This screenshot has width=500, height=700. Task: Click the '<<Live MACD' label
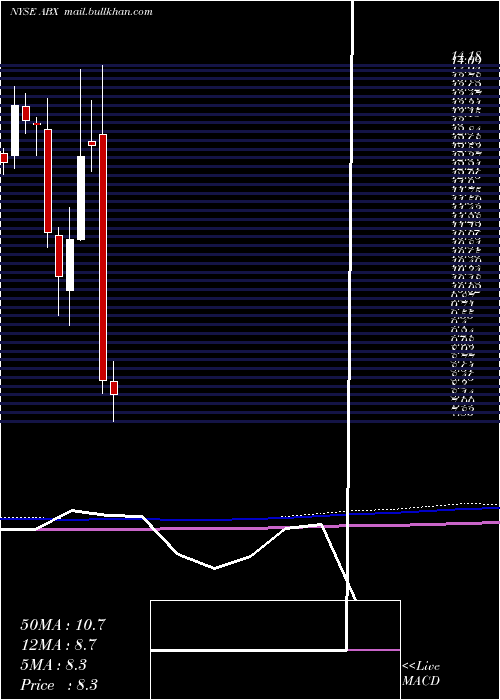(x=421, y=673)
